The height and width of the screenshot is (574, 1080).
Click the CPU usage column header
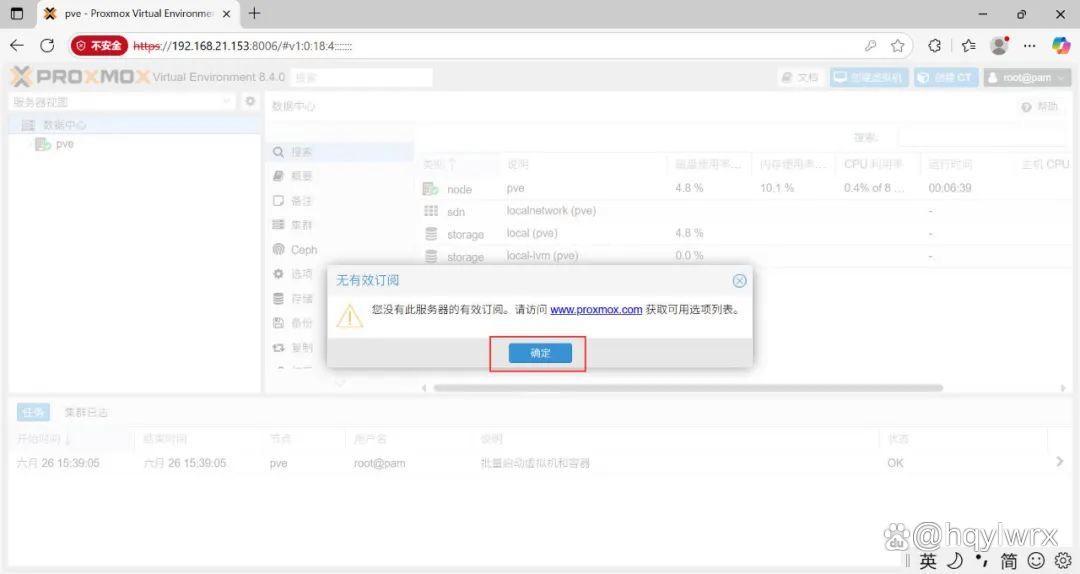point(877,164)
